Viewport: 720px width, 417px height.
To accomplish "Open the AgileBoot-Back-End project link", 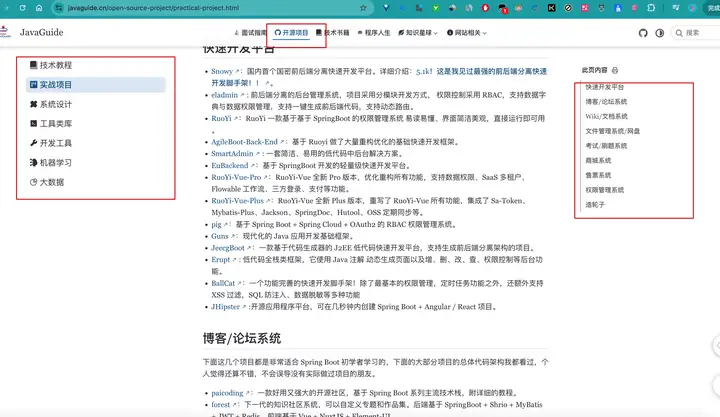I will 248,142.
